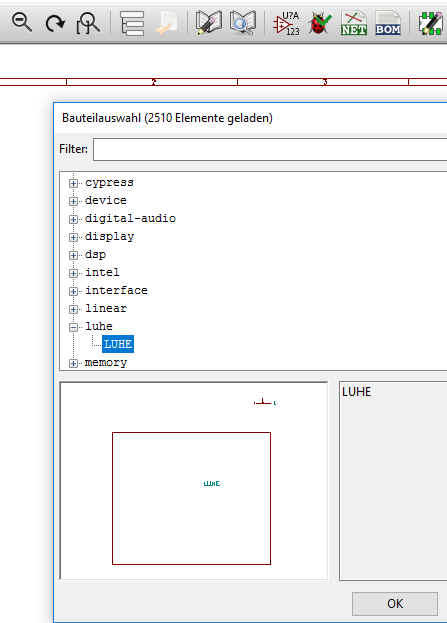Click the redraw view icon
Screen dimensions: 447x623
coord(55,23)
